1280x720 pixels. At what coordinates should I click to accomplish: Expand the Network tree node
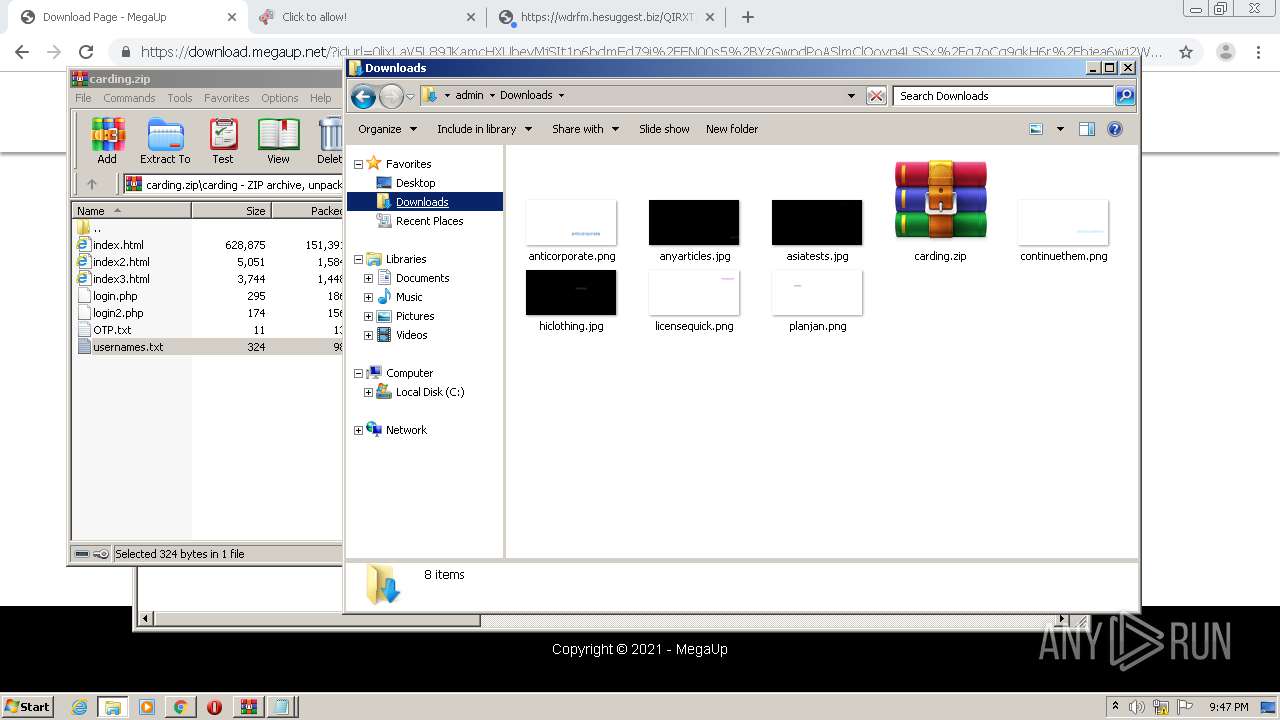(x=359, y=430)
